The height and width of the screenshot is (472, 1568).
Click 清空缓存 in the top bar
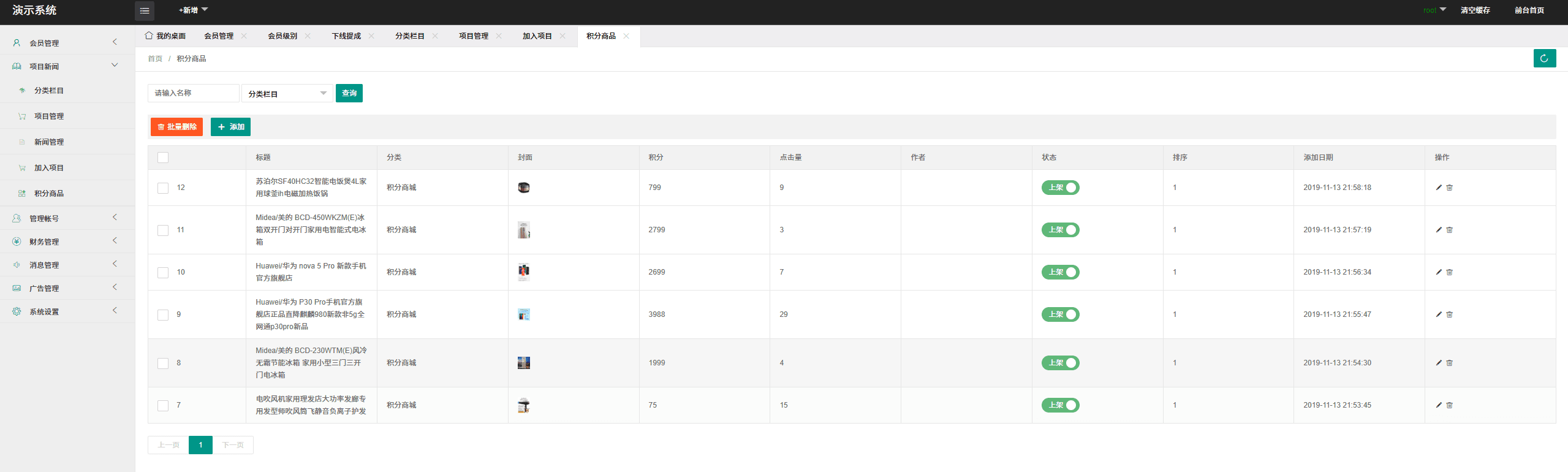(1475, 10)
